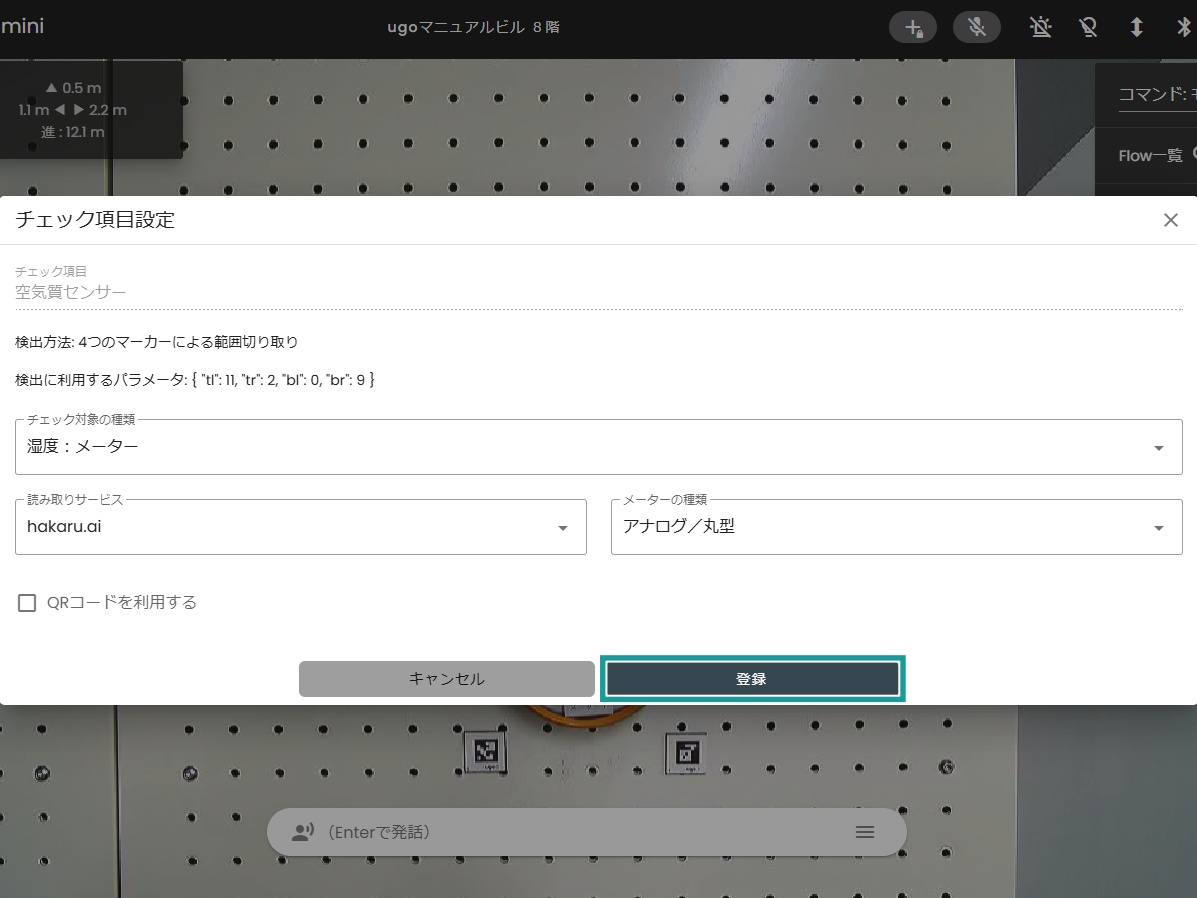Click the vertical height adjustment arrows icon
The image size is (1197, 898).
pyautogui.click(x=1136, y=27)
